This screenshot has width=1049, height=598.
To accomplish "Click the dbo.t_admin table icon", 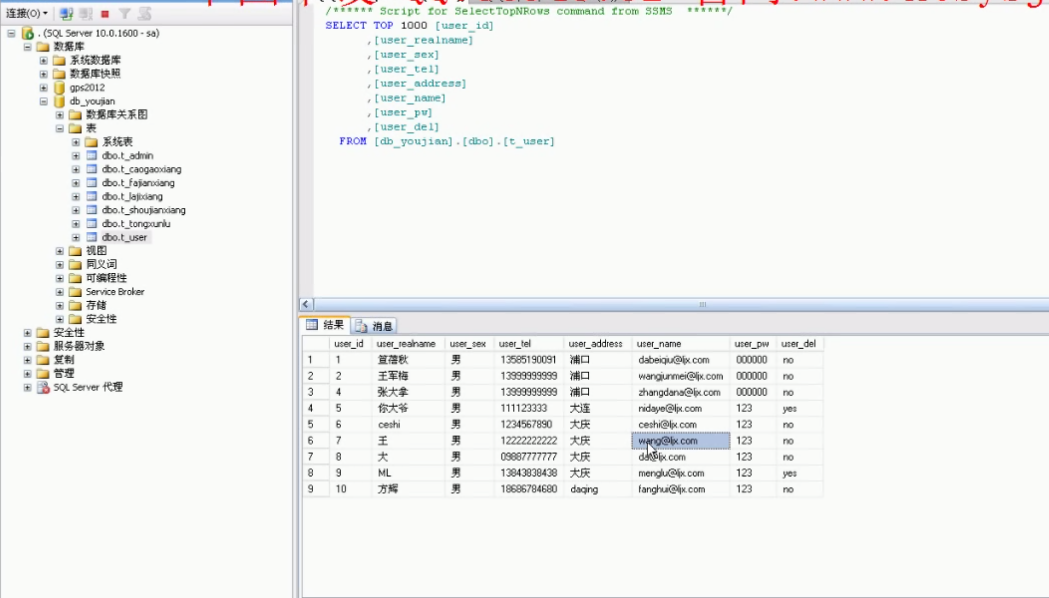I will click(91, 156).
